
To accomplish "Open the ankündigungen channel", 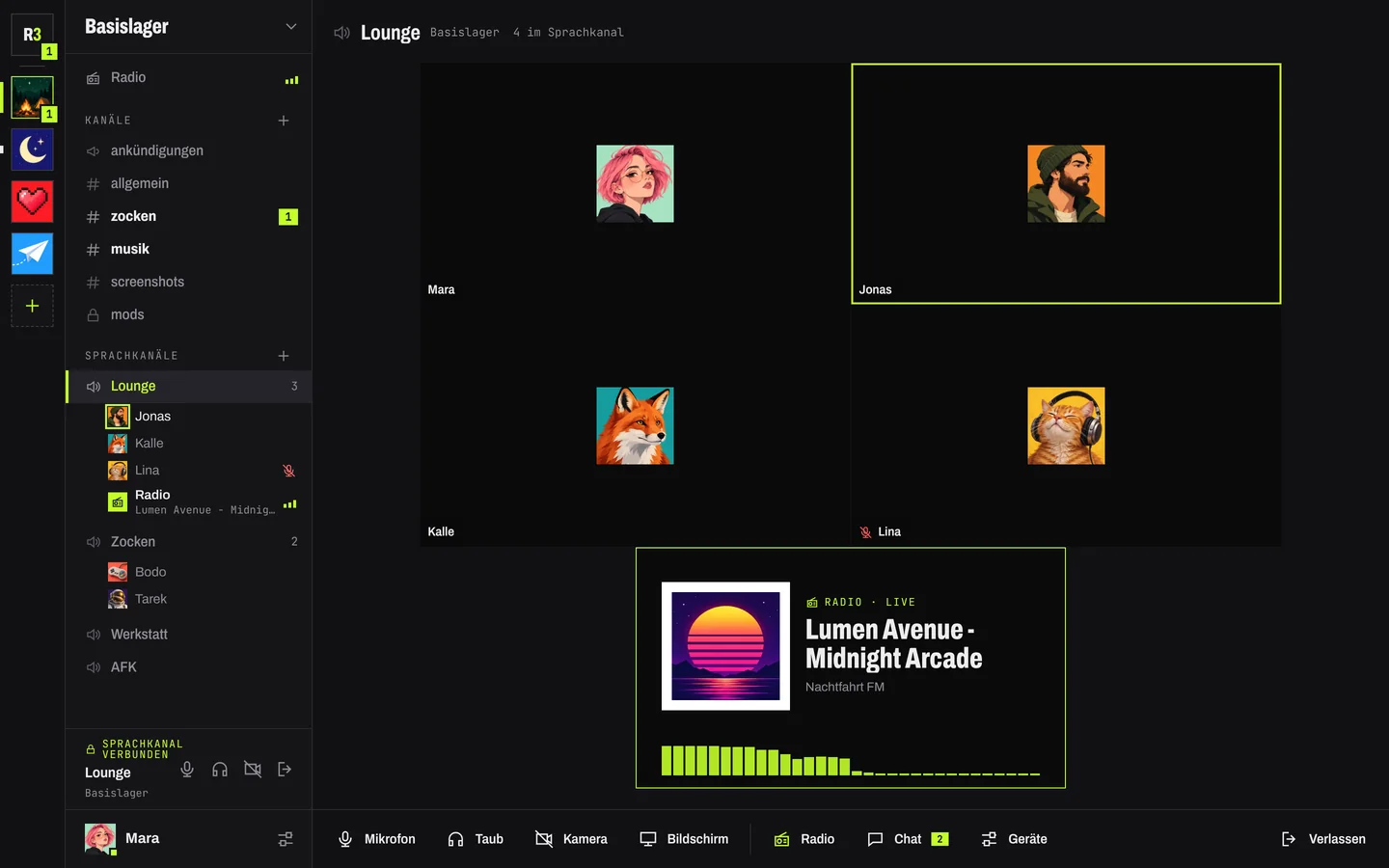I will [x=188, y=151].
